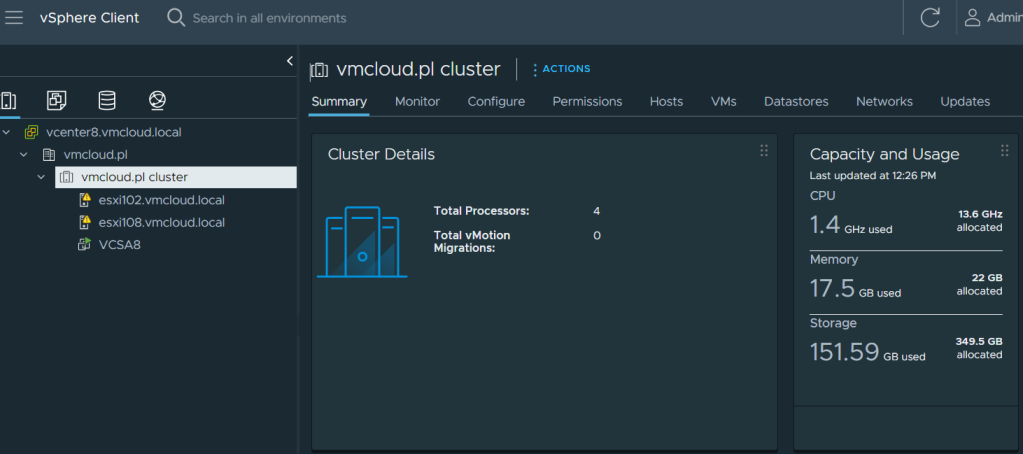
Task: Select host esxi102.vmcloud.local in tree
Action: pos(161,200)
